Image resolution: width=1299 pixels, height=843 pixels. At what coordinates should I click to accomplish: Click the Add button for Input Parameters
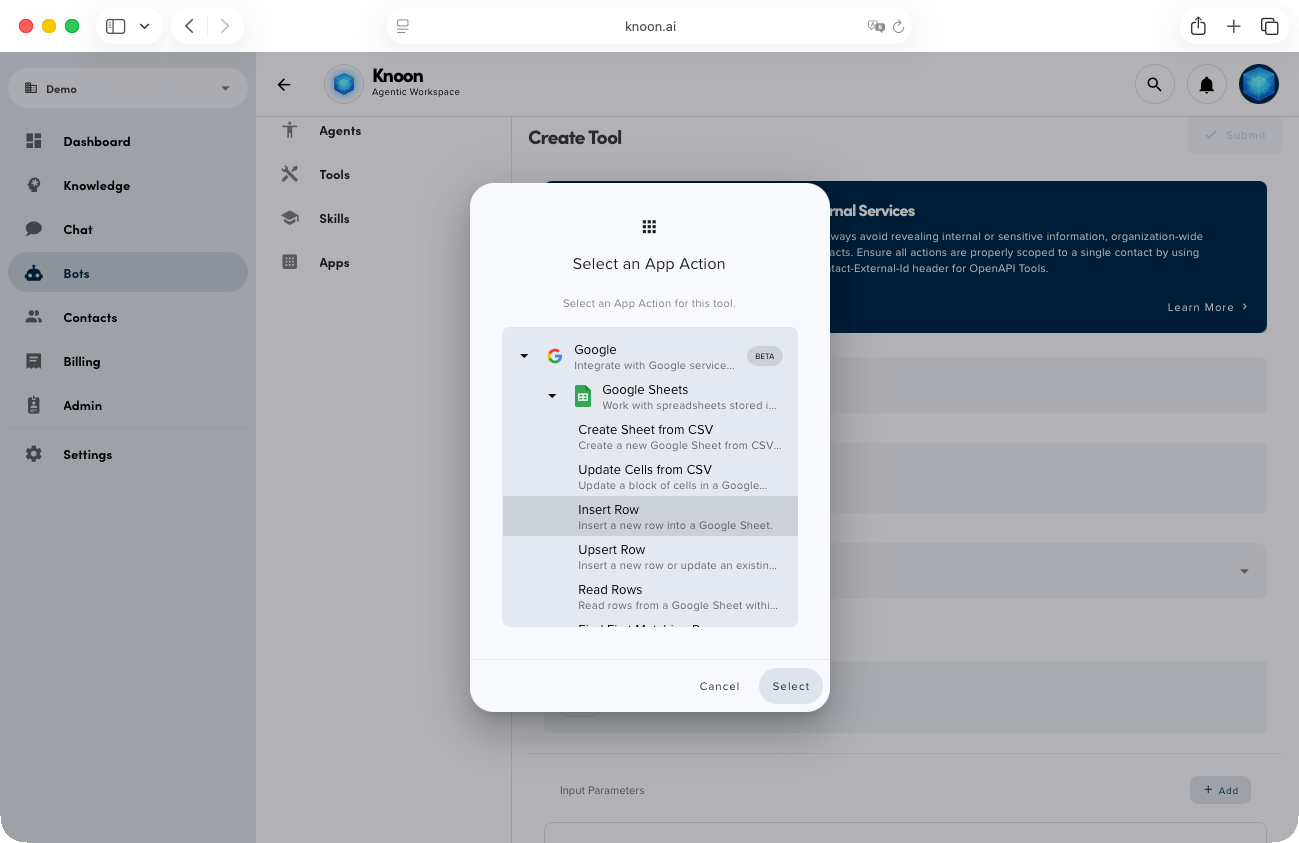click(x=1220, y=790)
